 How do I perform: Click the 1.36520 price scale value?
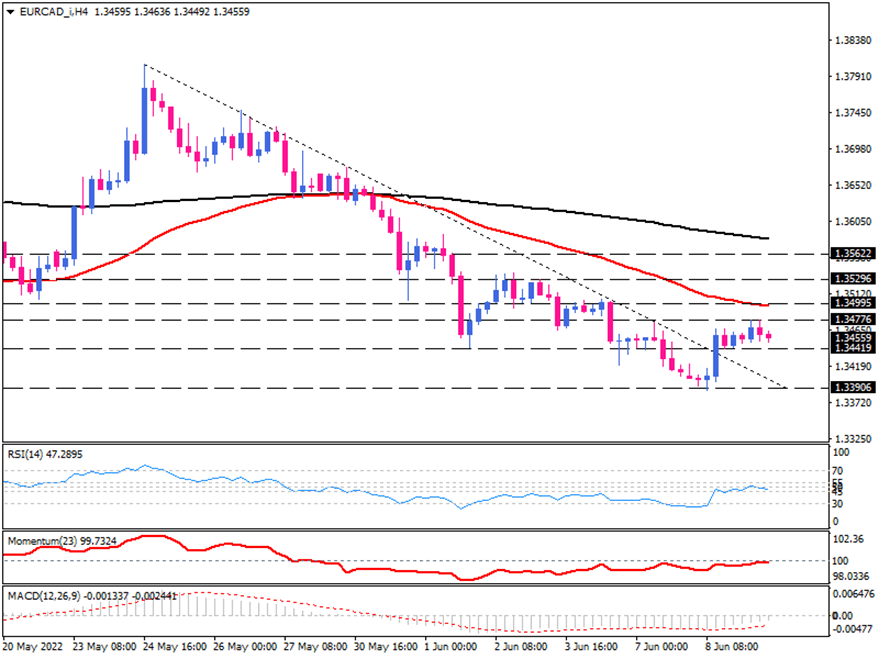click(x=853, y=185)
